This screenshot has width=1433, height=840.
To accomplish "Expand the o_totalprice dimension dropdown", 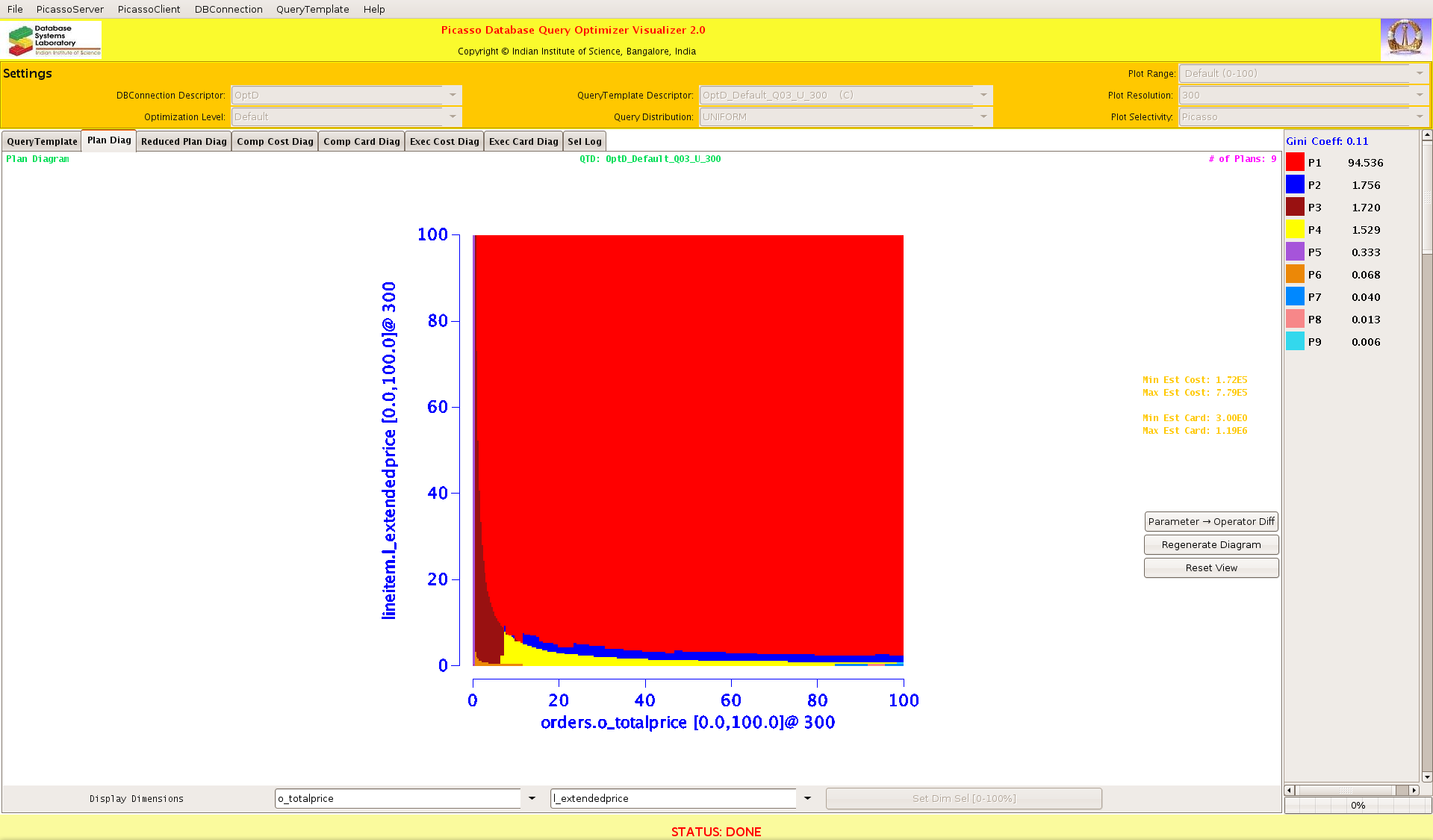I will coord(532,798).
